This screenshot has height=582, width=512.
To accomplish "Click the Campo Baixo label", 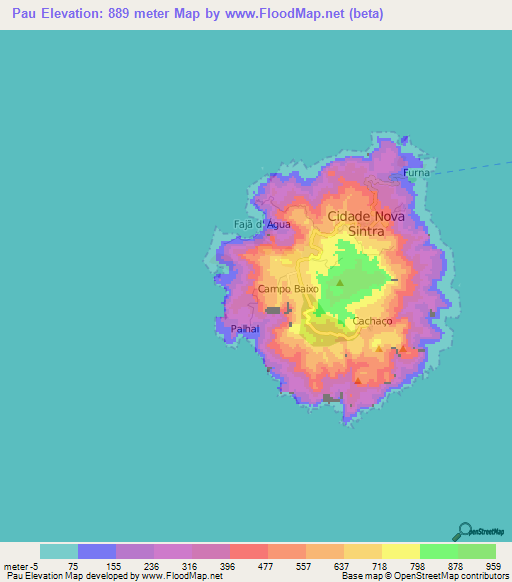I will coord(288,289).
